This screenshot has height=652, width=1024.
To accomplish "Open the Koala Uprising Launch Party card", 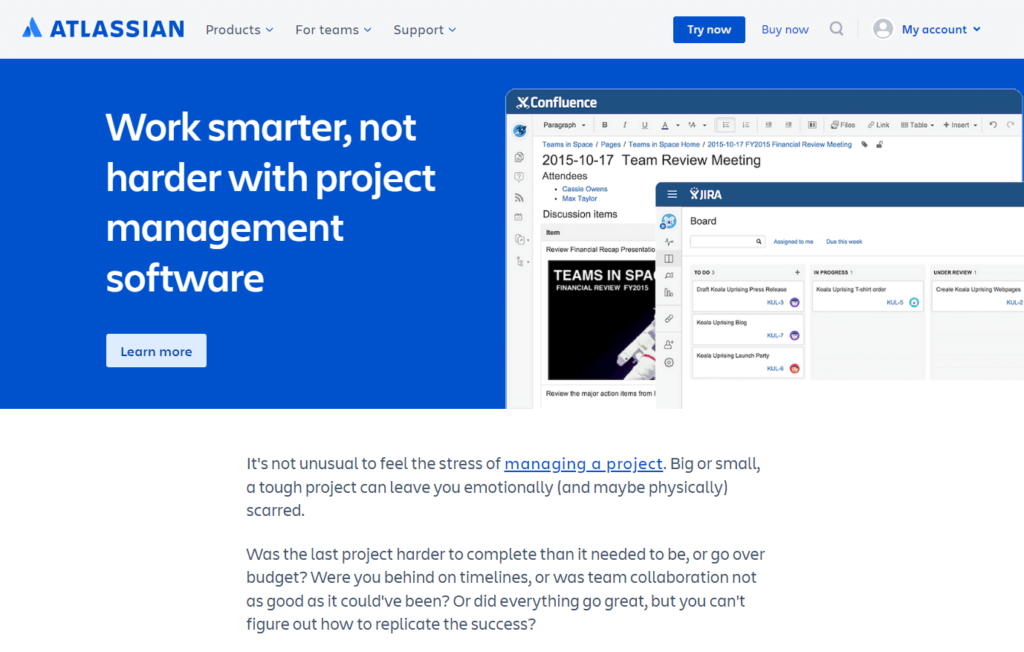I will tap(748, 363).
